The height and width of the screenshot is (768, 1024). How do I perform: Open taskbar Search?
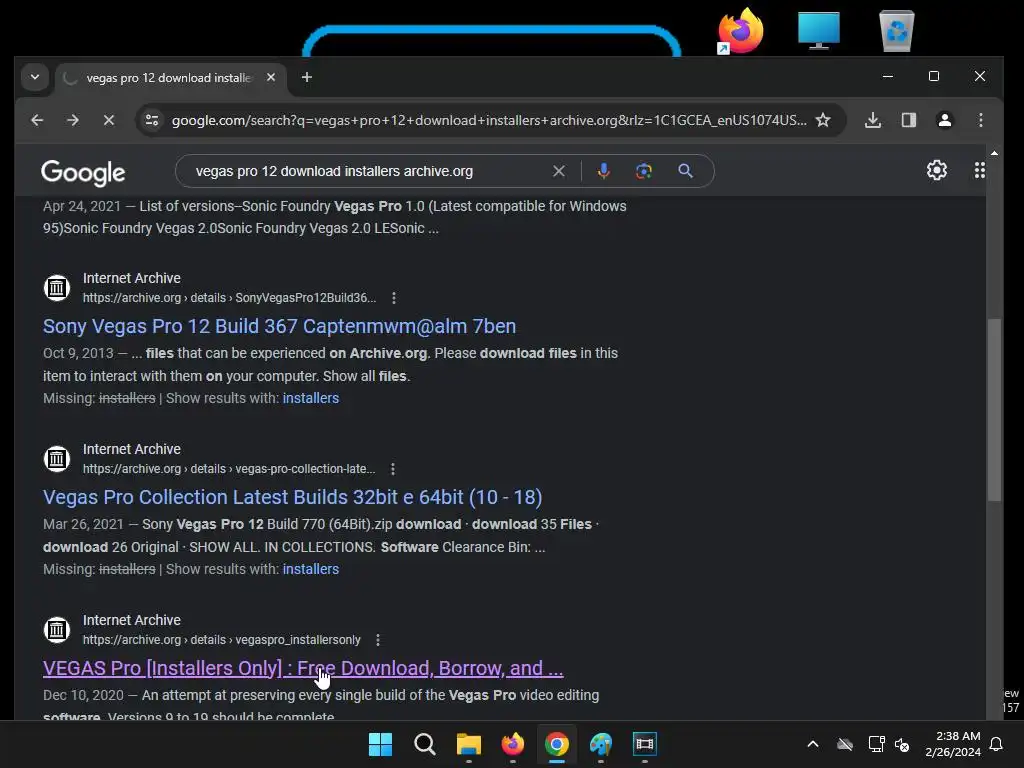pyautogui.click(x=424, y=744)
